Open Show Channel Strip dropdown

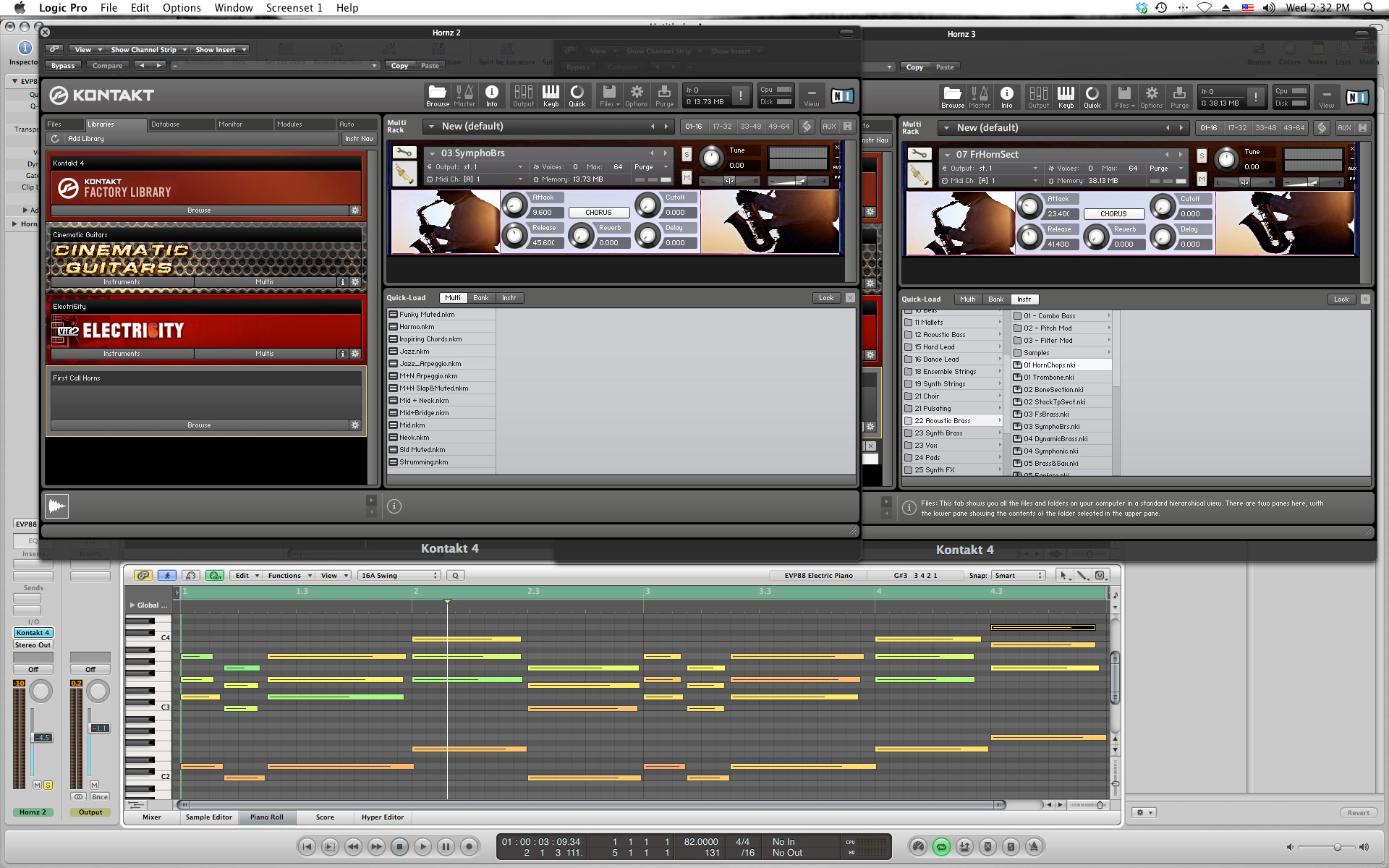point(148,50)
